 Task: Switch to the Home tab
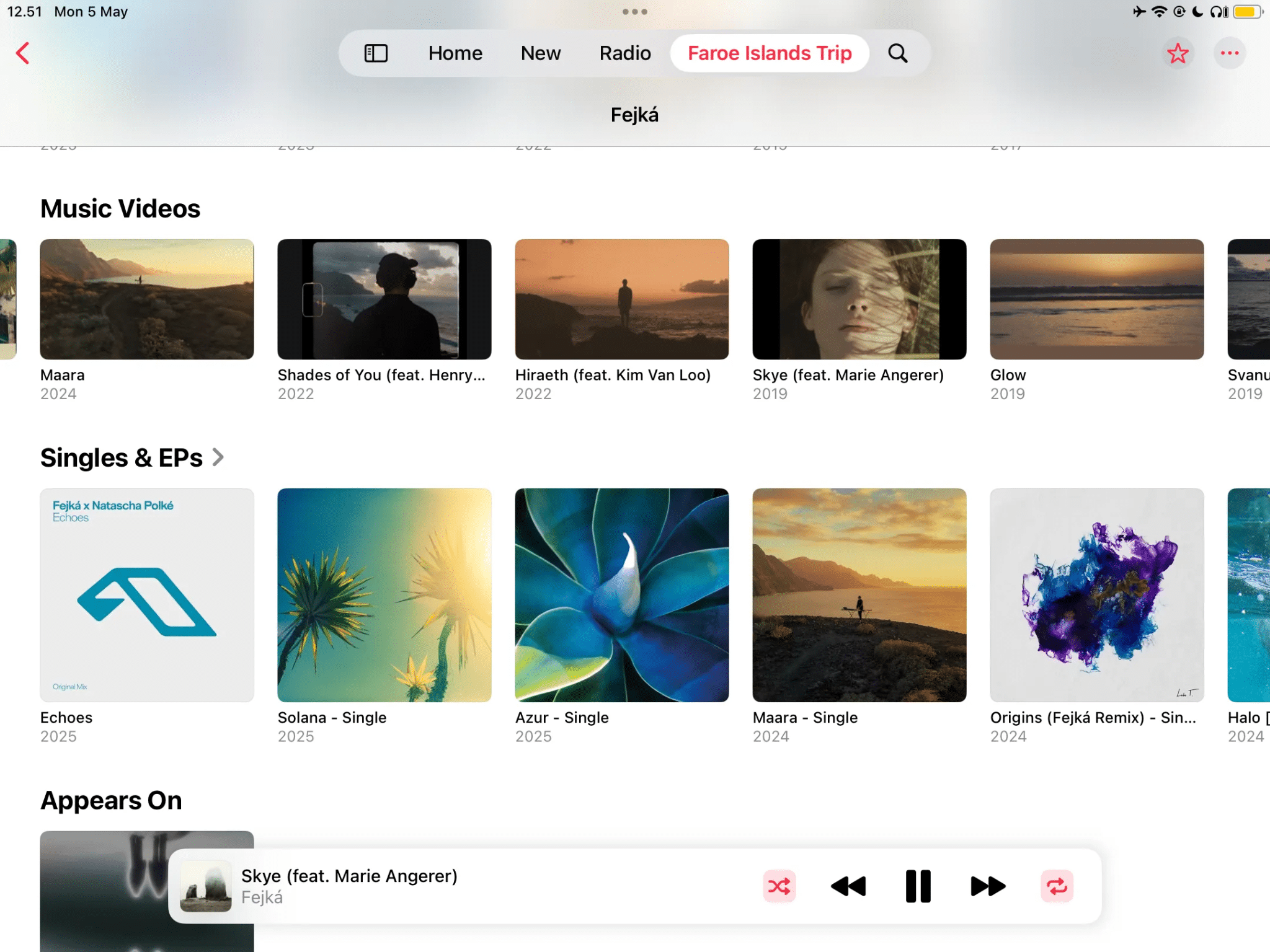tap(455, 53)
